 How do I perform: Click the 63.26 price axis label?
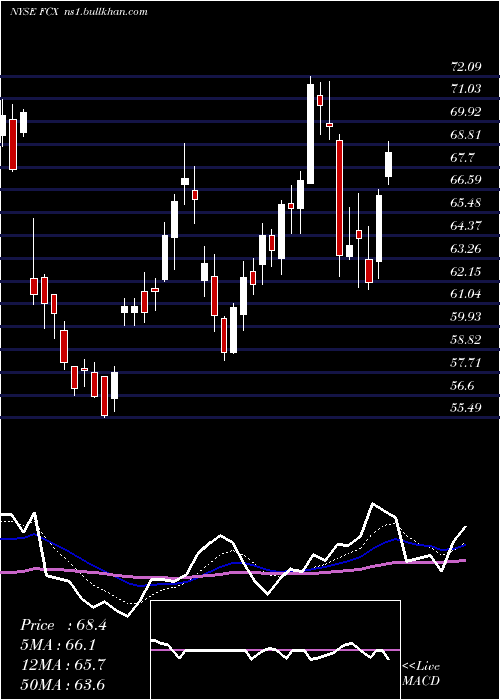pos(466,249)
